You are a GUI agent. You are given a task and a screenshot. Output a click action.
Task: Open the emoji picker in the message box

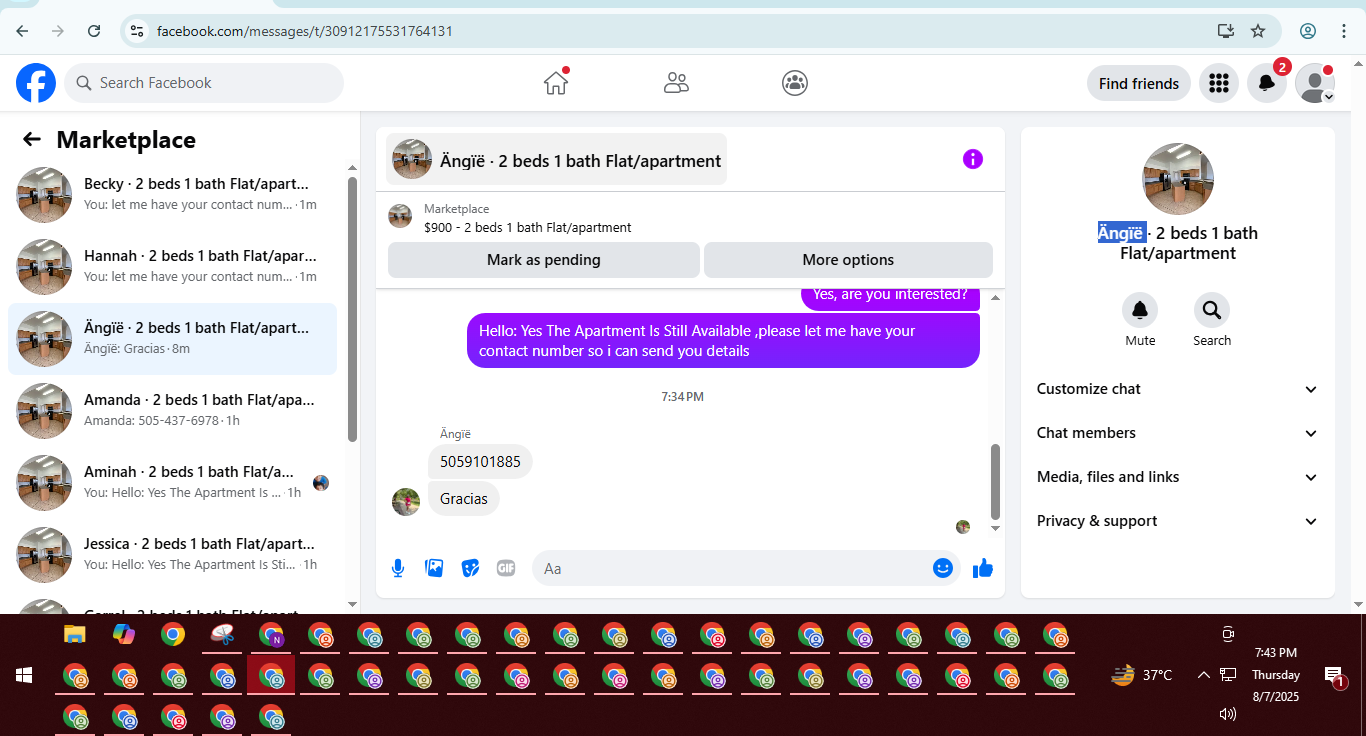click(943, 568)
